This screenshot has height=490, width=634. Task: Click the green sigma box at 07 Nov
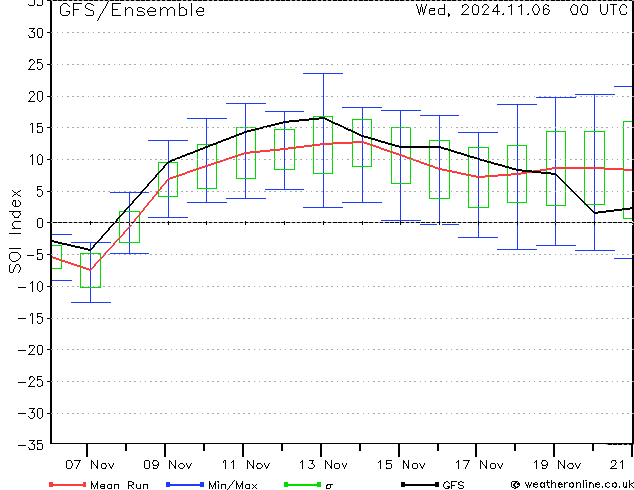90,270
